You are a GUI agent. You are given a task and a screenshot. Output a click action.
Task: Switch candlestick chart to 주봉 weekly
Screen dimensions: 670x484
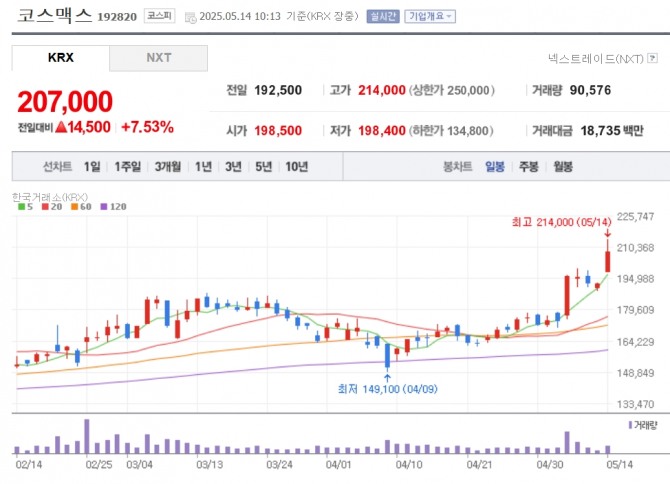pos(528,166)
